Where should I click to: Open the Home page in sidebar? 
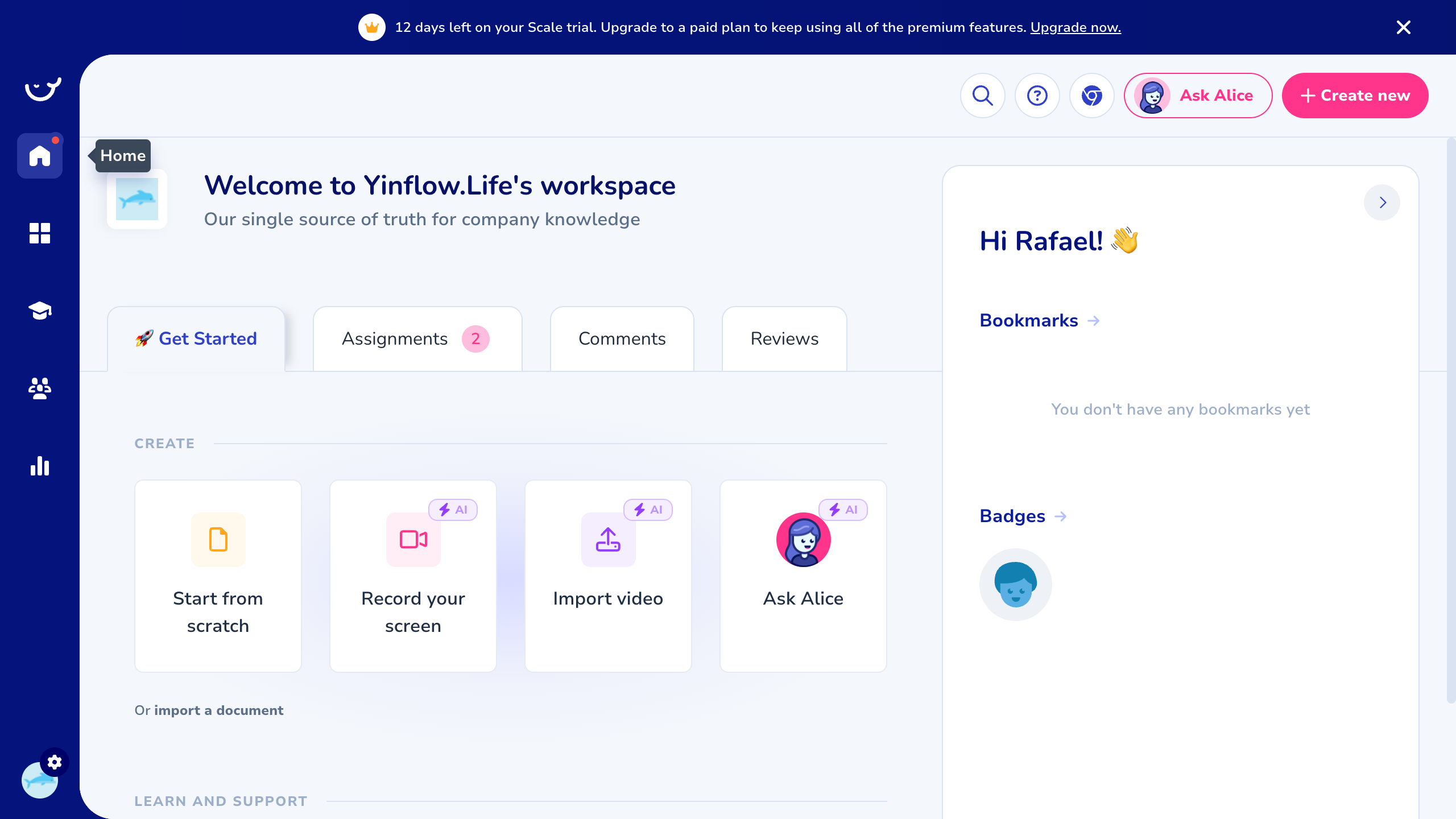pyautogui.click(x=40, y=156)
